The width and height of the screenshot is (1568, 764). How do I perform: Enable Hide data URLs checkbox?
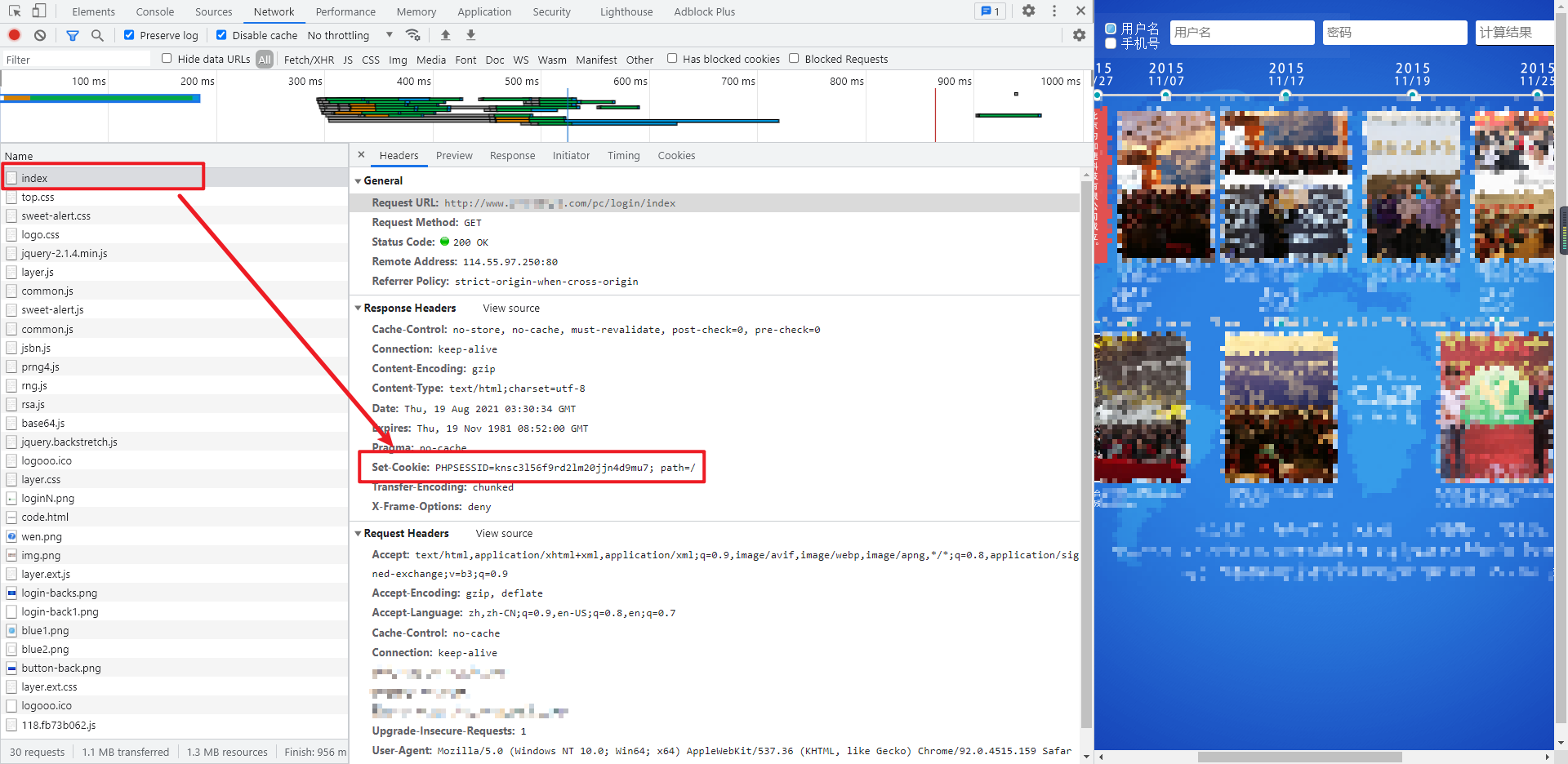(167, 58)
